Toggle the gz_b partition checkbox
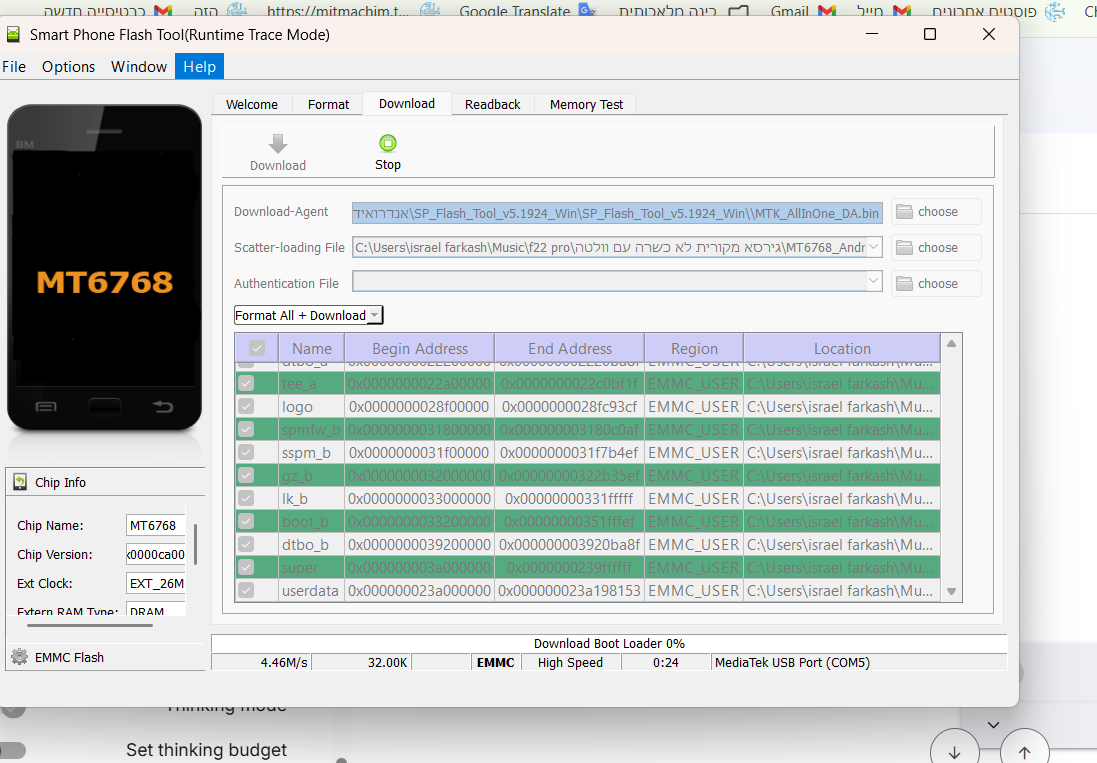 (x=246, y=476)
